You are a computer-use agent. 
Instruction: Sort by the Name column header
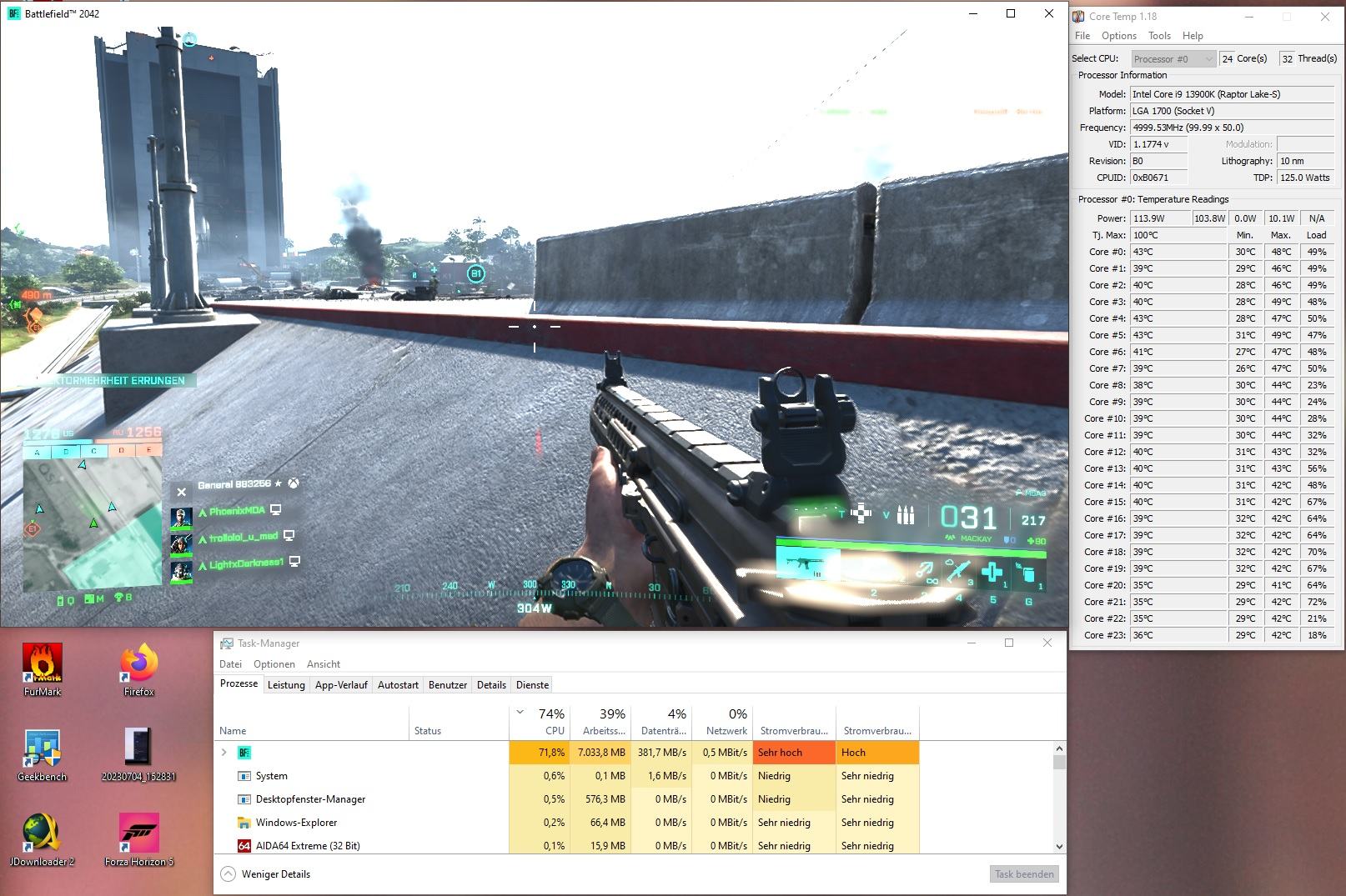[x=312, y=723]
